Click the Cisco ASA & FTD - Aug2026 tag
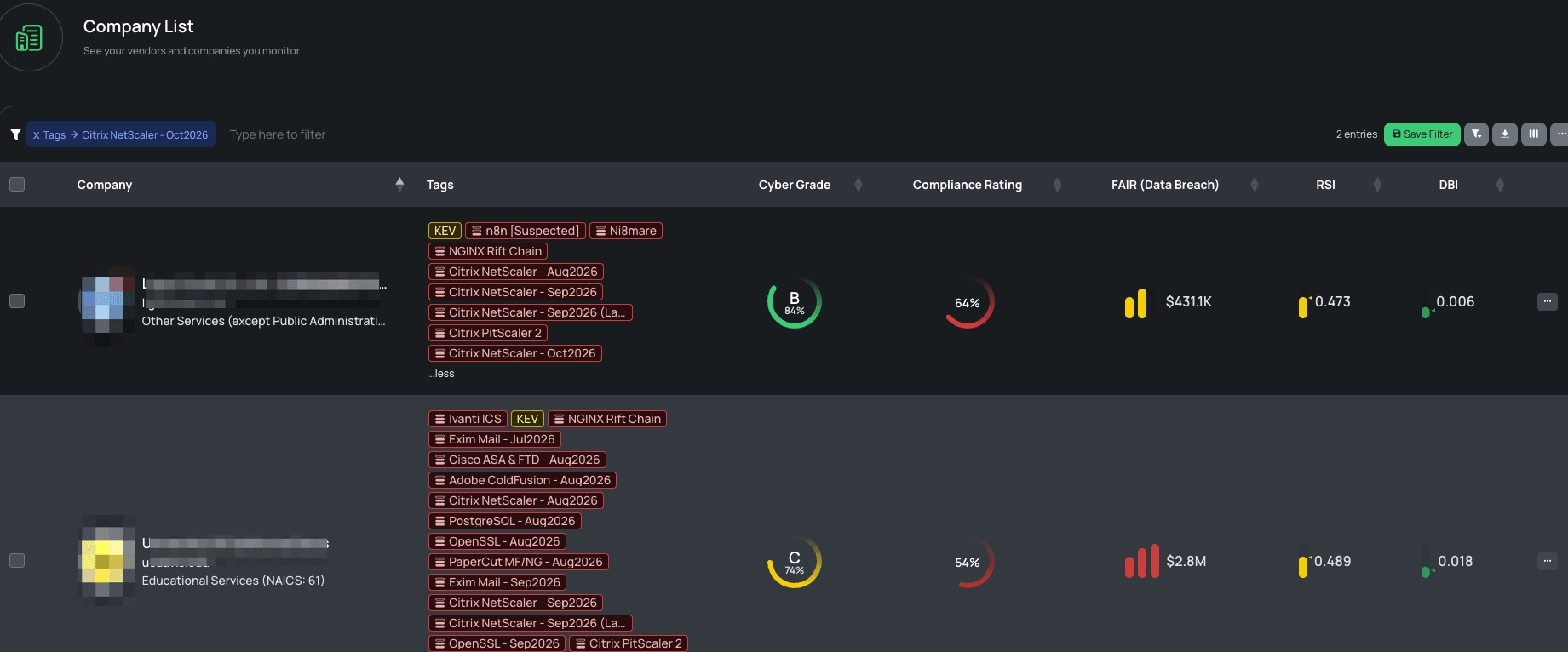 (x=517, y=460)
